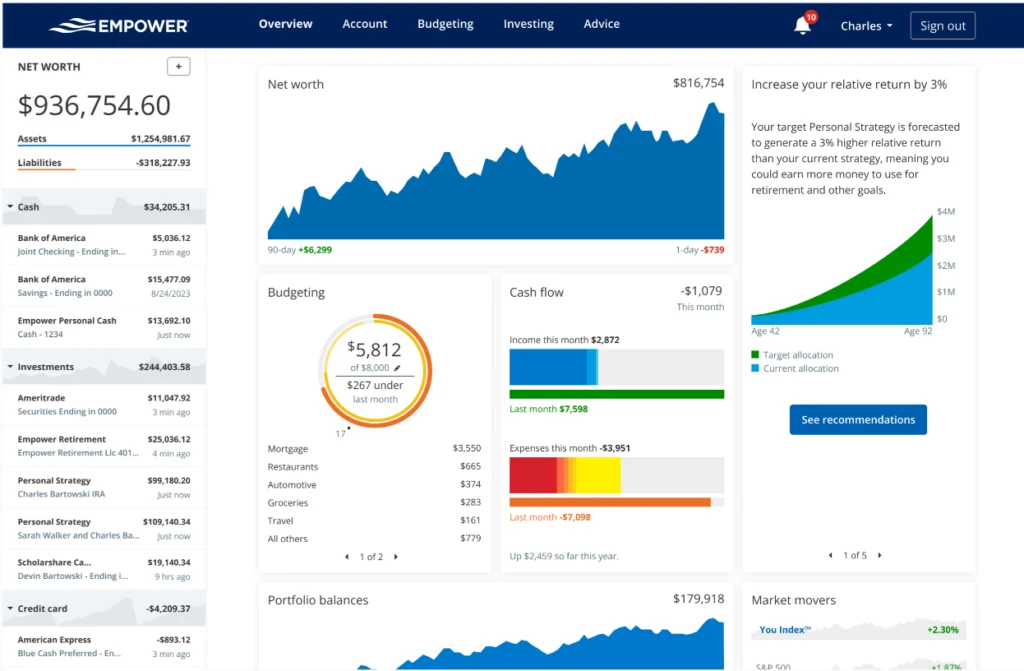The height and width of the screenshot is (671, 1024).
Task: Click the Travel budget category row
Action: tap(374, 521)
